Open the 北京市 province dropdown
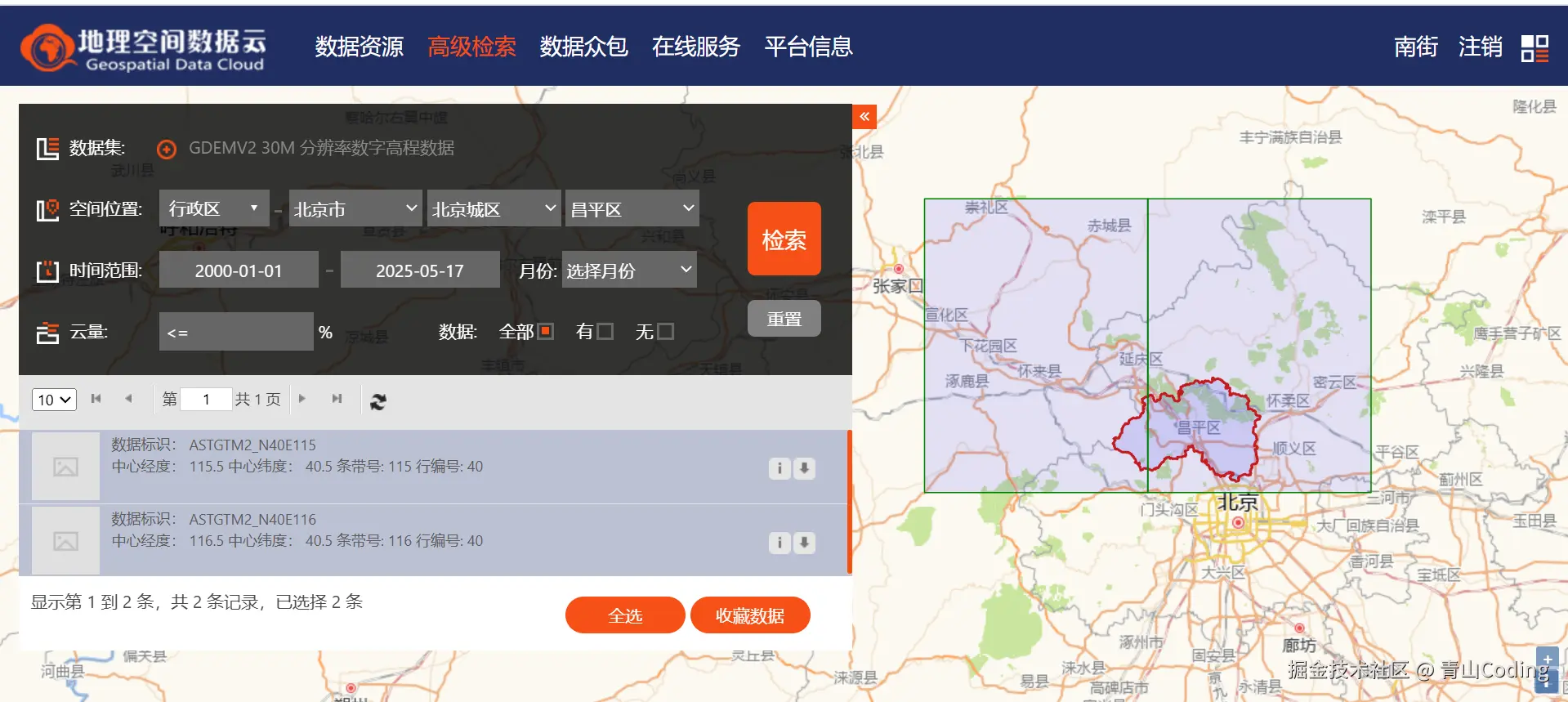The width and height of the screenshot is (1568, 702). click(355, 208)
